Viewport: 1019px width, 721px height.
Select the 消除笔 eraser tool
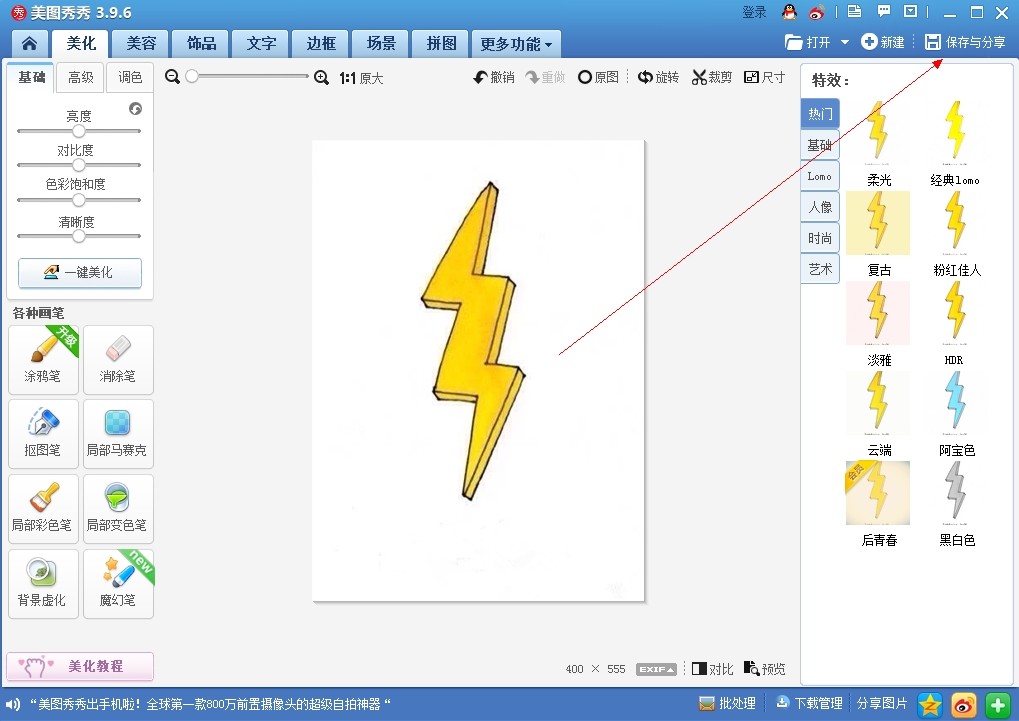pos(118,360)
